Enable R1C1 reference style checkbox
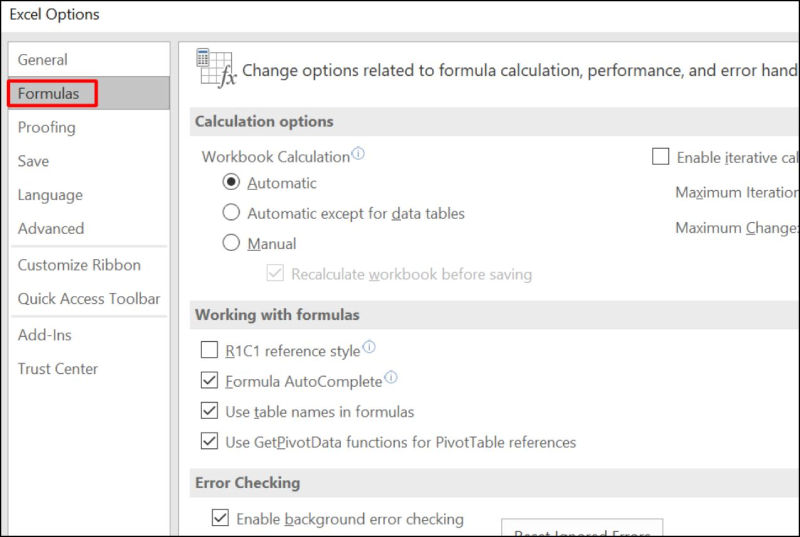This screenshot has width=800, height=537. tap(209, 350)
